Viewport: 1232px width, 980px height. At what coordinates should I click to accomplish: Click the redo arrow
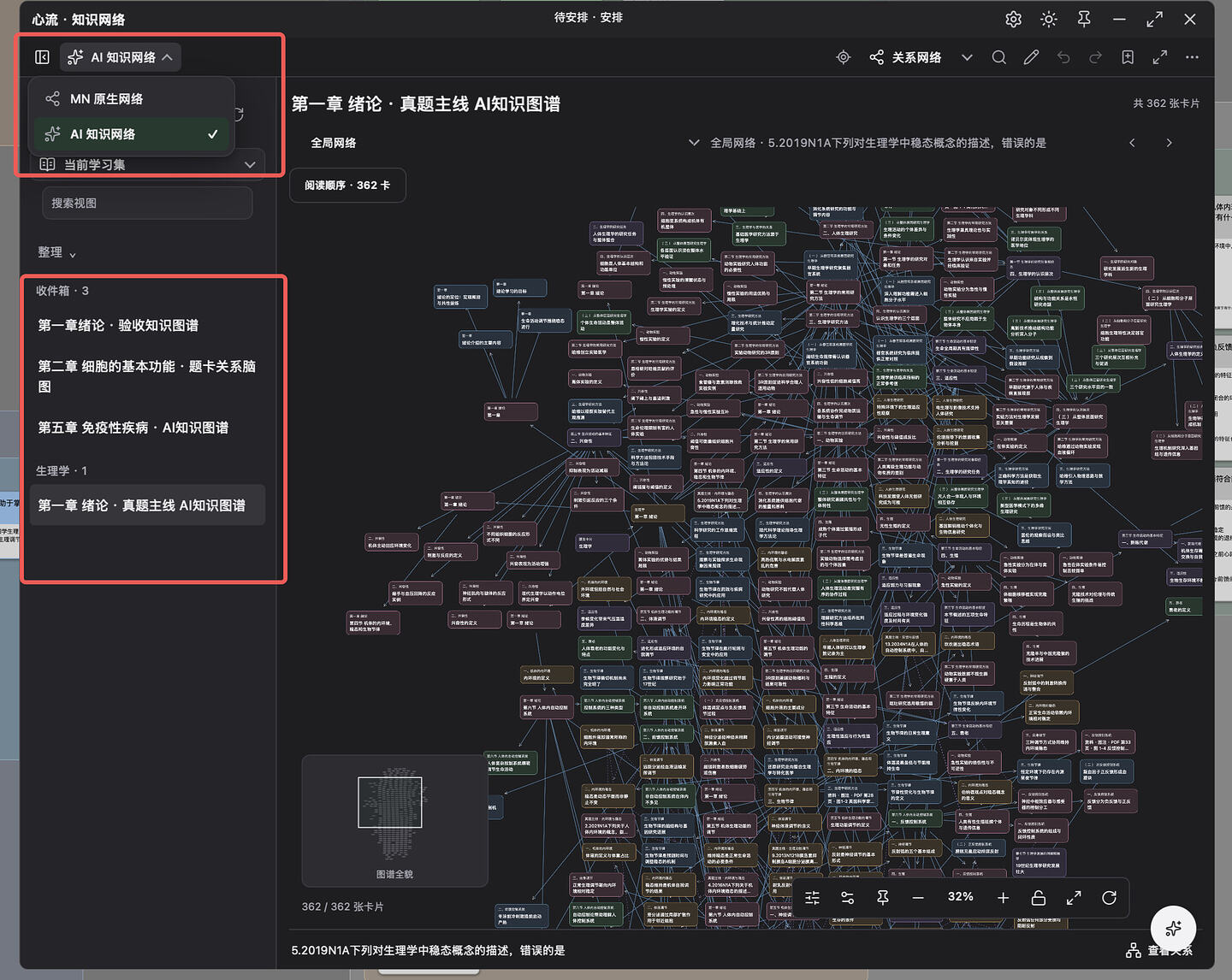click(x=1095, y=57)
